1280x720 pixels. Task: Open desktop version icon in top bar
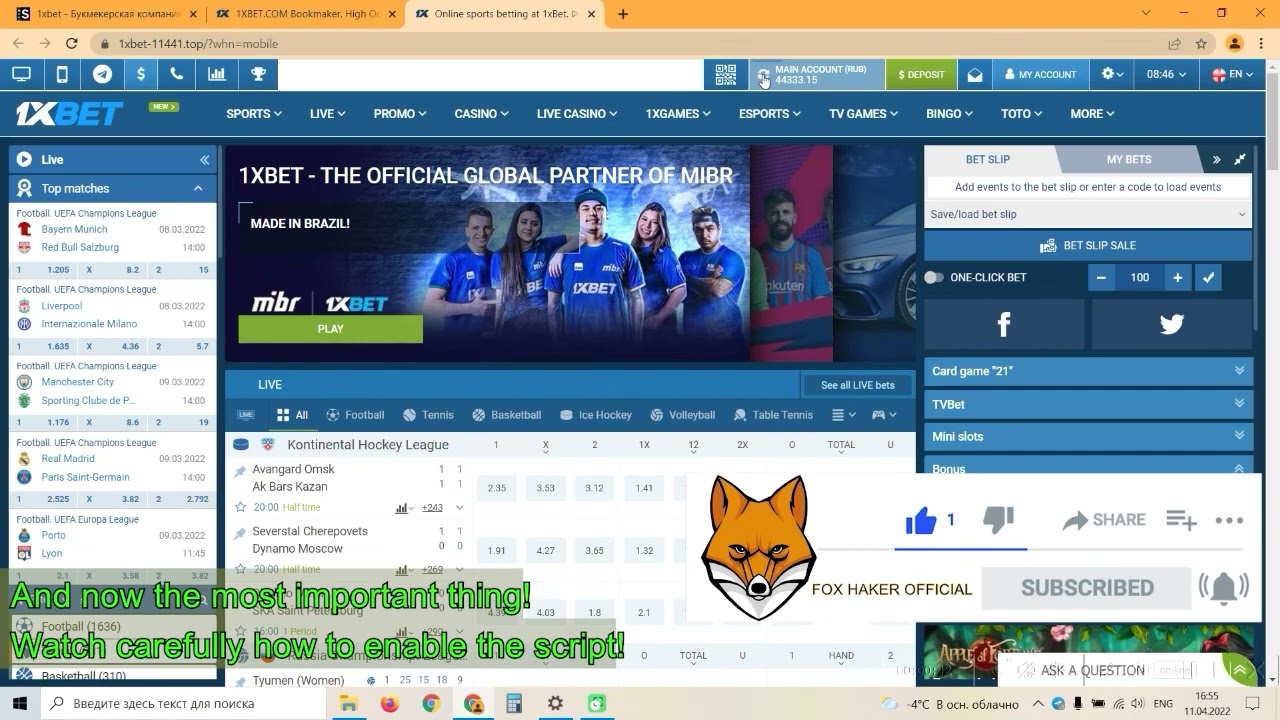click(21, 74)
